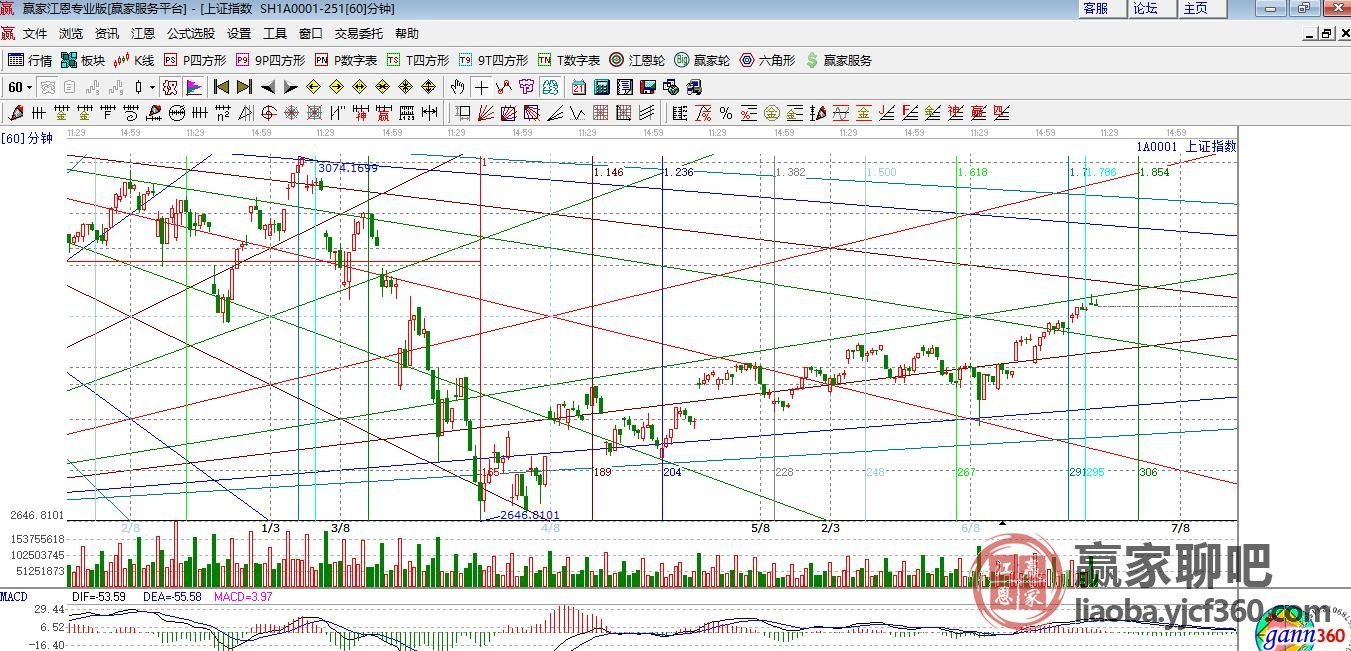Open the 板块 sector view
The width and height of the screenshot is (1351, 651).
[83, 60]
